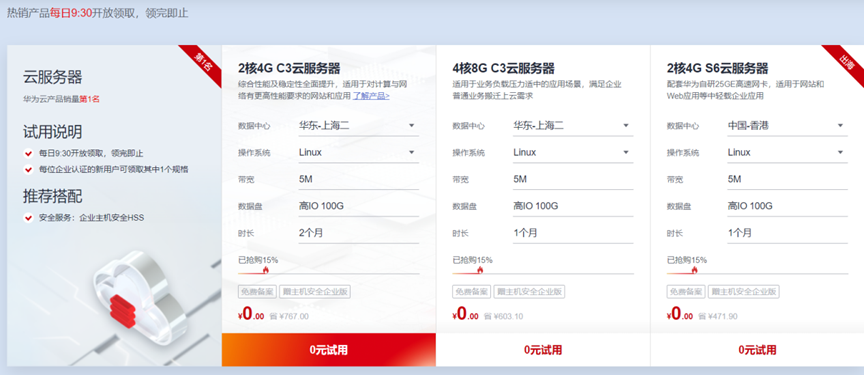
Task: Click 带宽 5M field in 2核4G C3 card
Action: [x=359, y=180]
